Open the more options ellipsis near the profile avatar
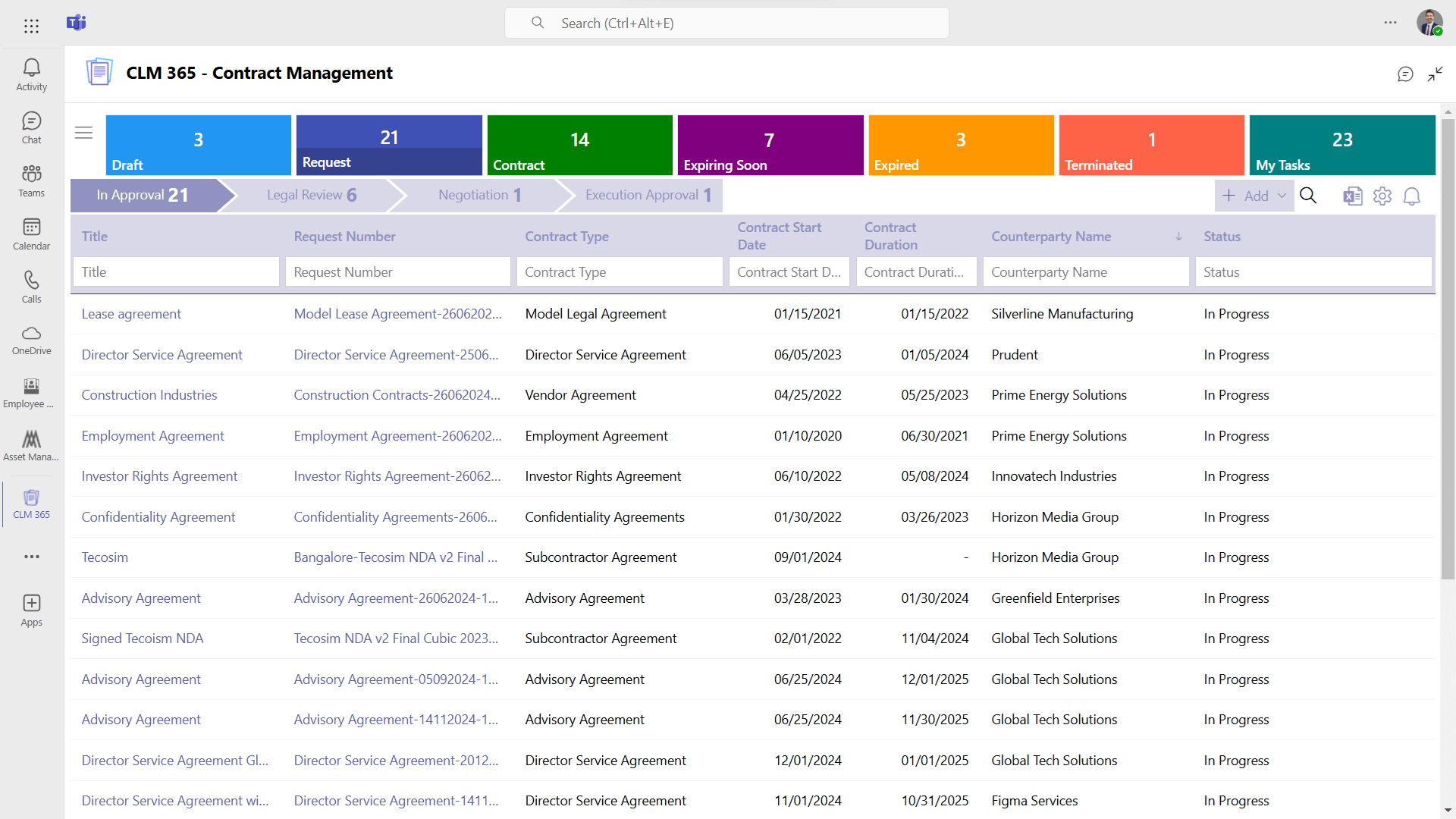The width and height of the screenshot is (1456, 819). (1392, 23)
